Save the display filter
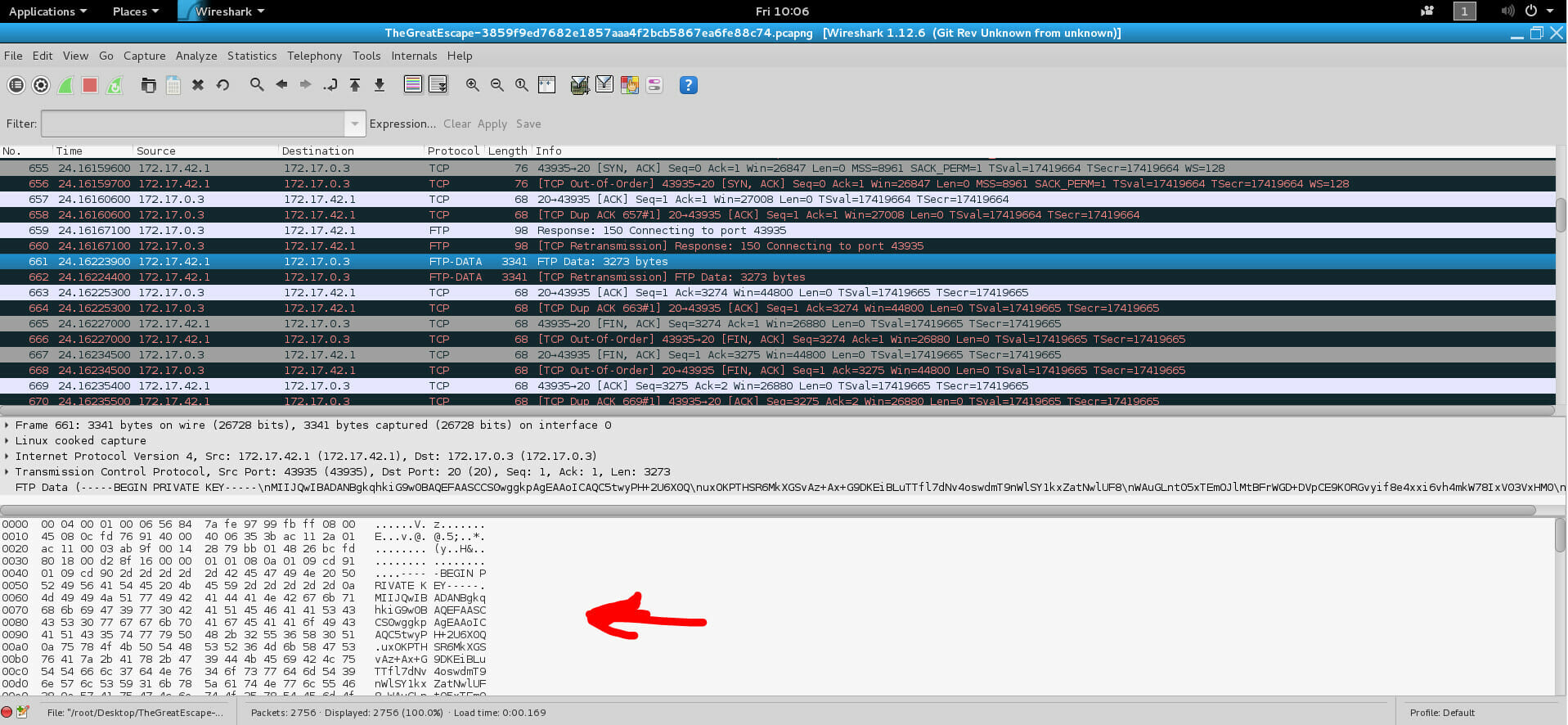This screenshot has width=1568, height=725. tap(528, 124)
